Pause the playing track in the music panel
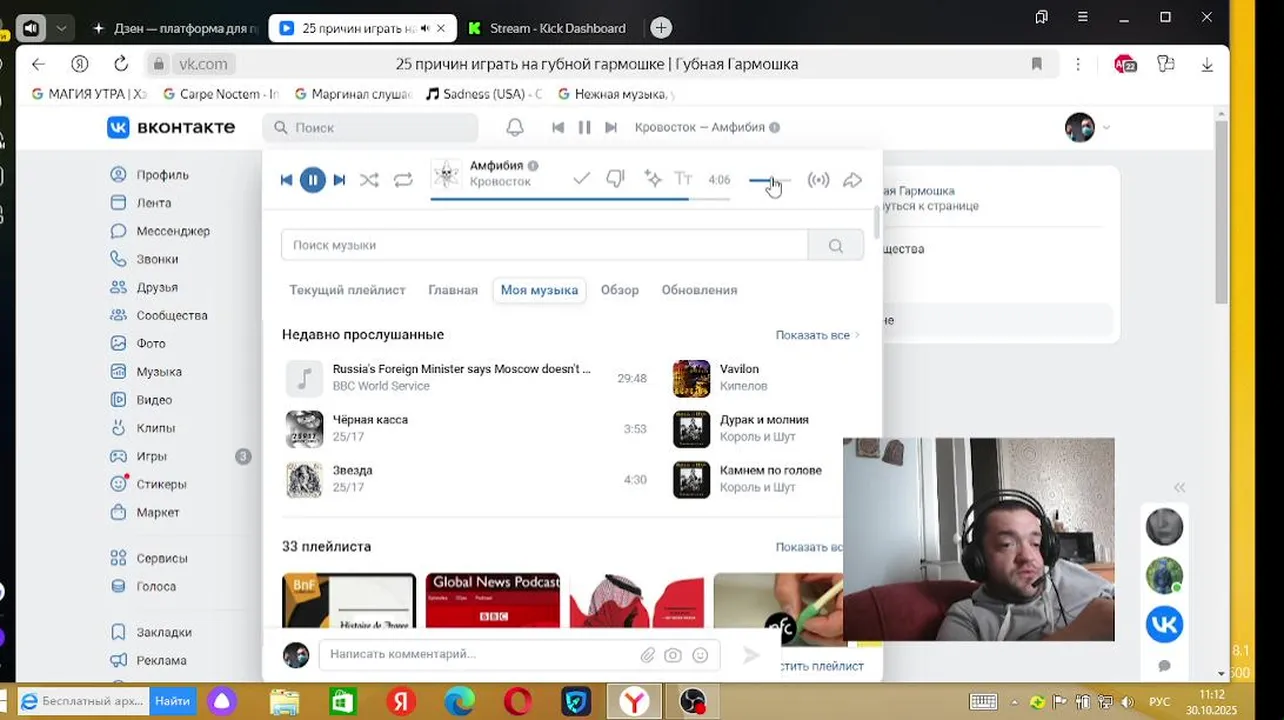1284x720 pixels. (312, 180)
